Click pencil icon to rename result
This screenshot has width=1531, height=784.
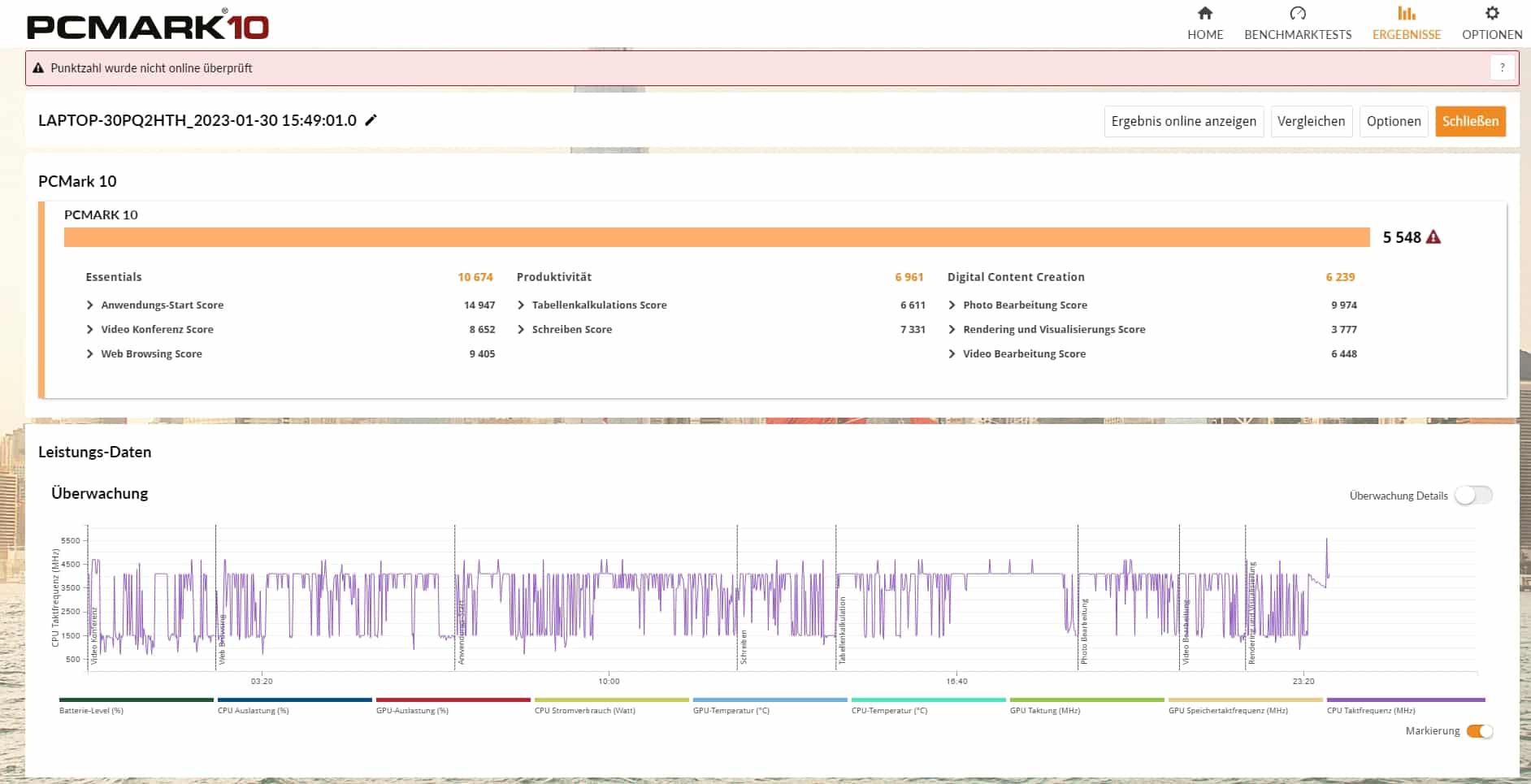pyautogui.click(x=371, y=120)
